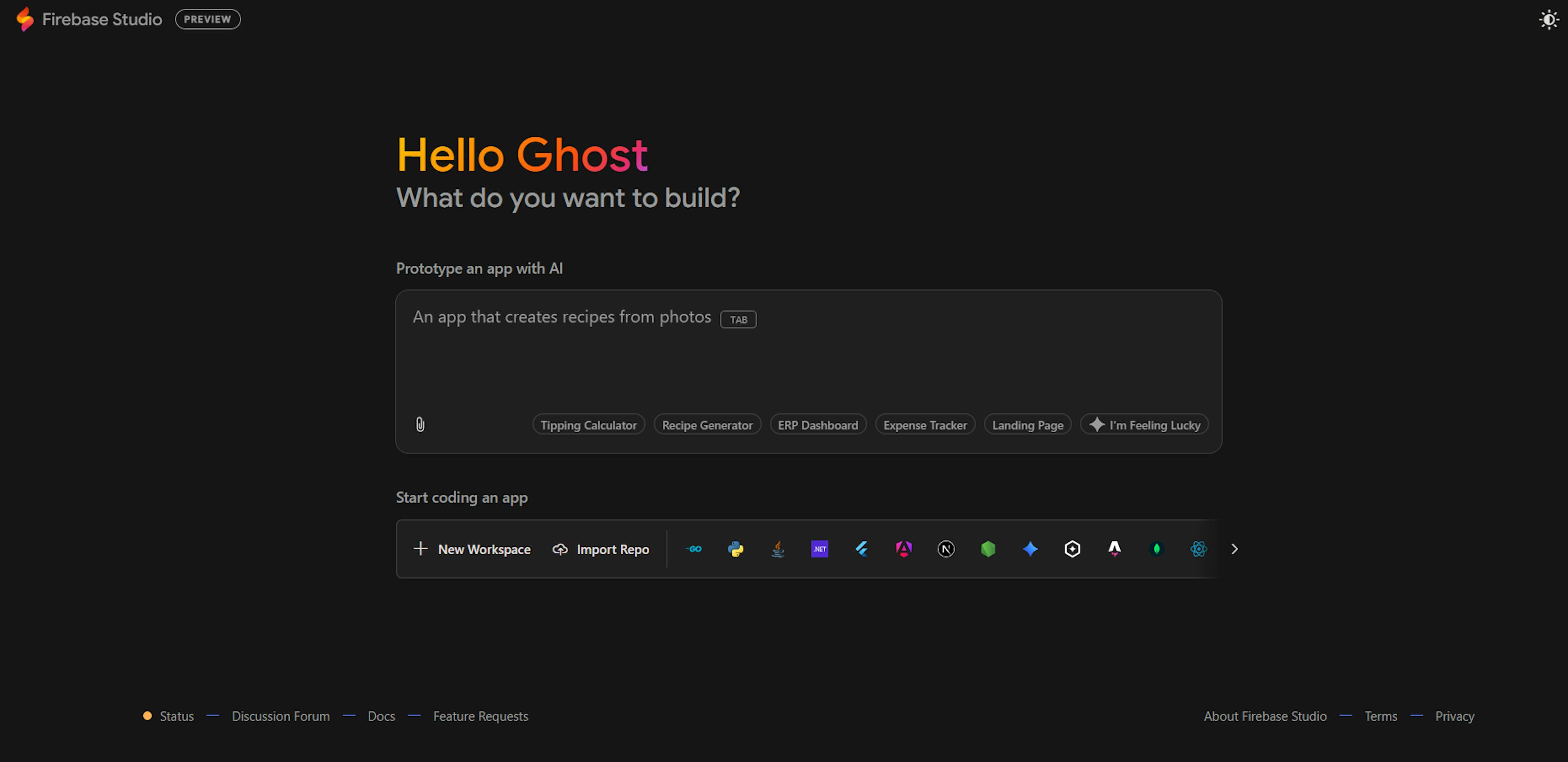Pick the Java template icon
Viewport: 1568px width, 762px height.
pos(777,549)
